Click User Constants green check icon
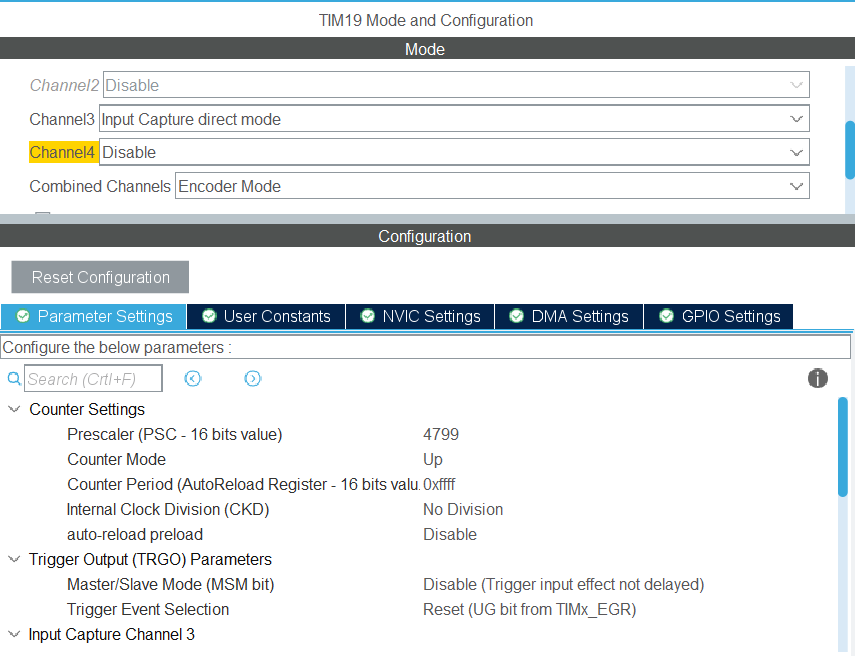This screenshot has width=855, height=656. coord(209,316)
